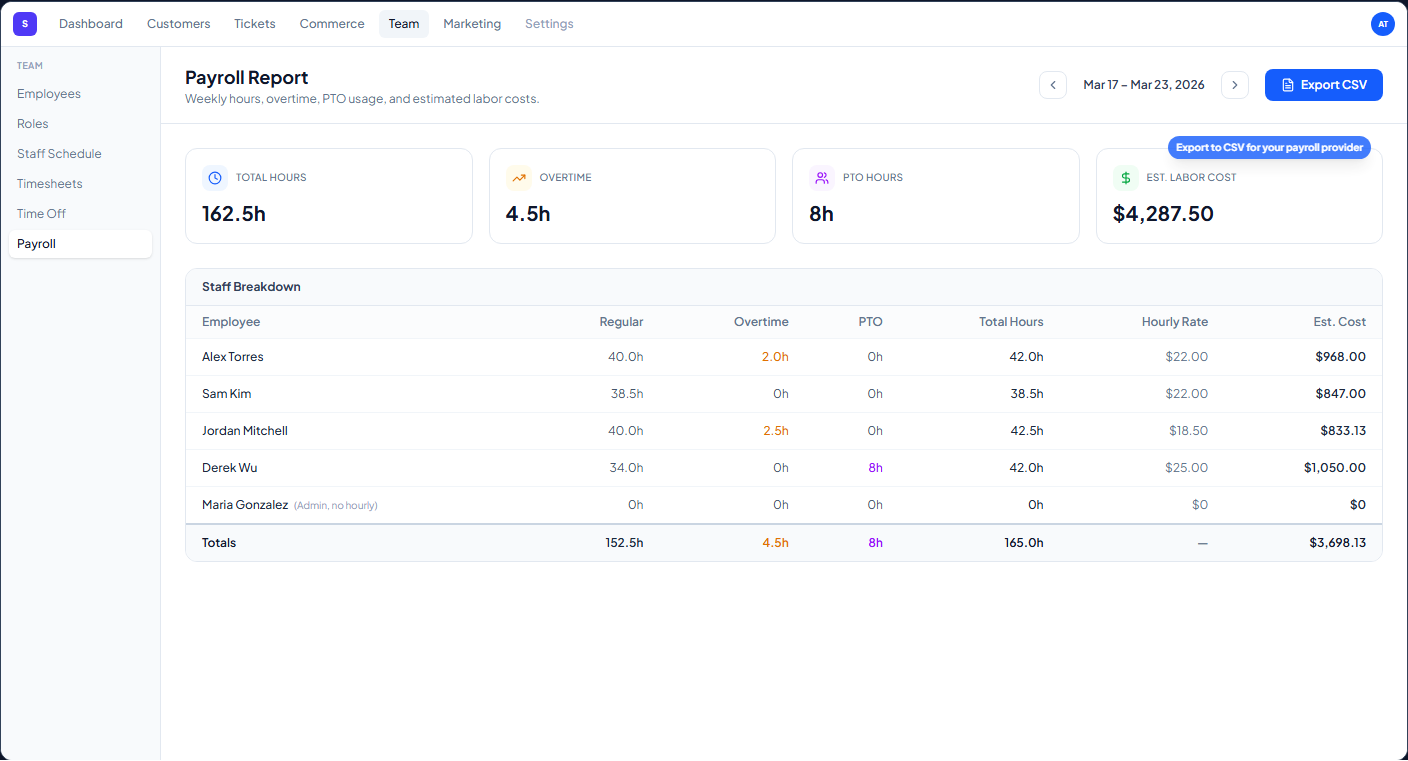Click the people icon on PTO Hours card
The image size is (1408, 761).
point(822,178)
